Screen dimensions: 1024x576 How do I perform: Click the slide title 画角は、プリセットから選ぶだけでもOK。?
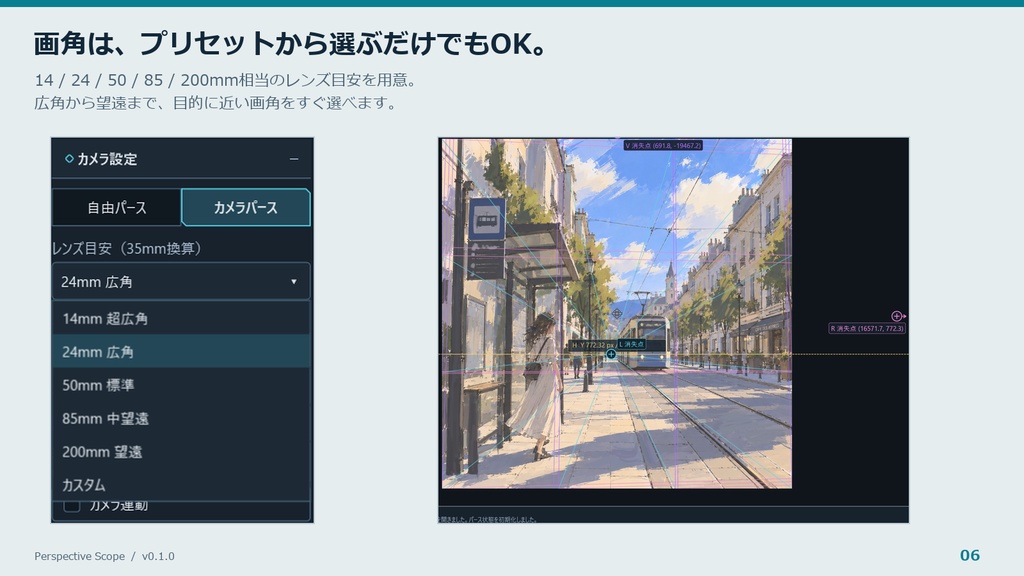[290, 44]
